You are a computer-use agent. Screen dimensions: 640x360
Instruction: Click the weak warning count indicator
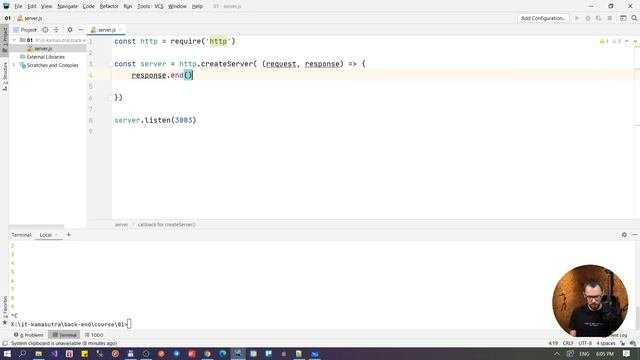[616, 41]
